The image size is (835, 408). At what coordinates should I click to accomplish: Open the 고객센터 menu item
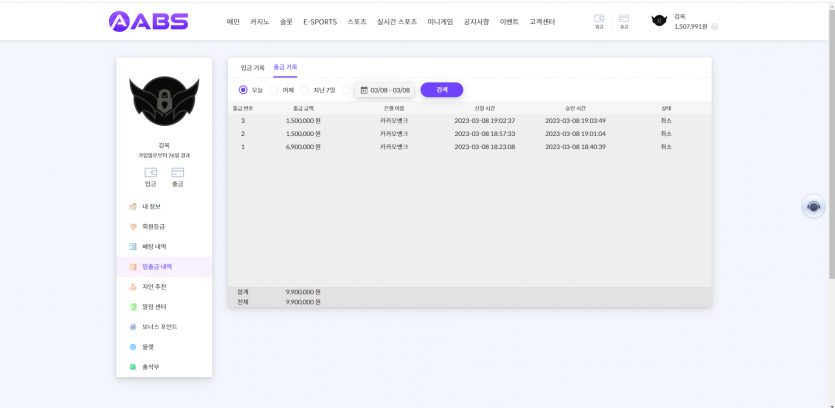(542, 22)
